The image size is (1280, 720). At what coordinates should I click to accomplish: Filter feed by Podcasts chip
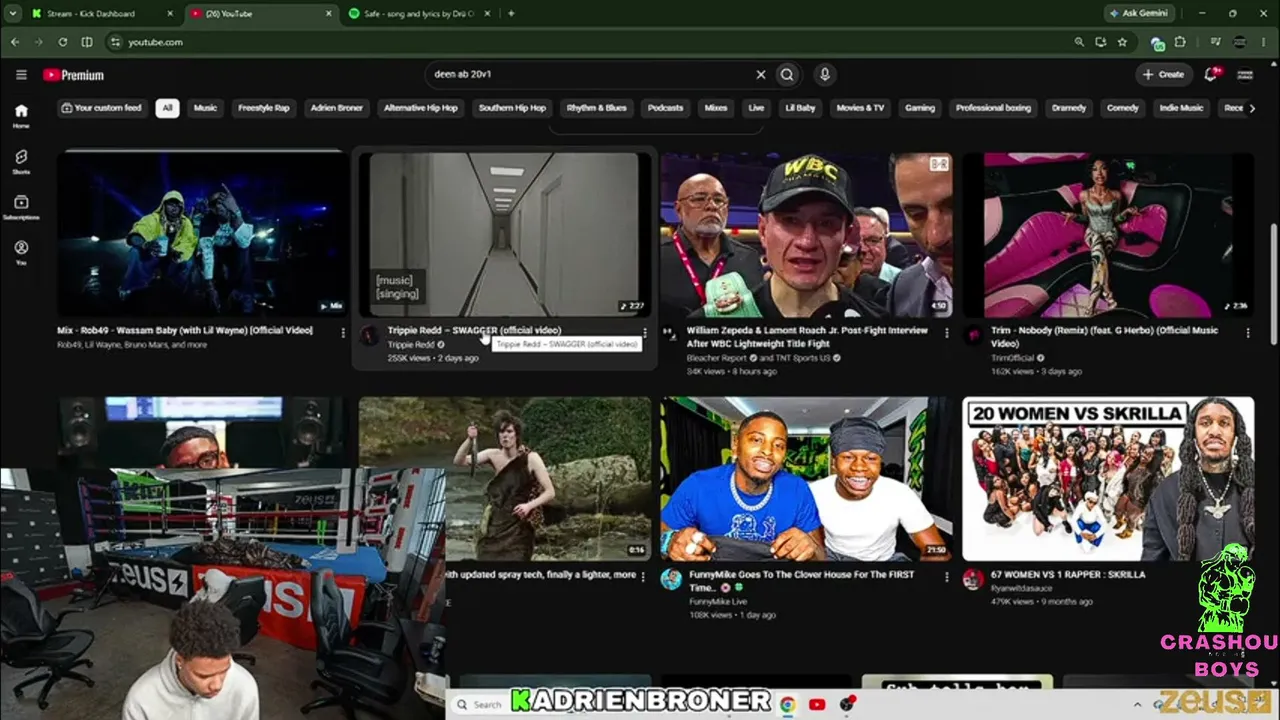[665, 108]
